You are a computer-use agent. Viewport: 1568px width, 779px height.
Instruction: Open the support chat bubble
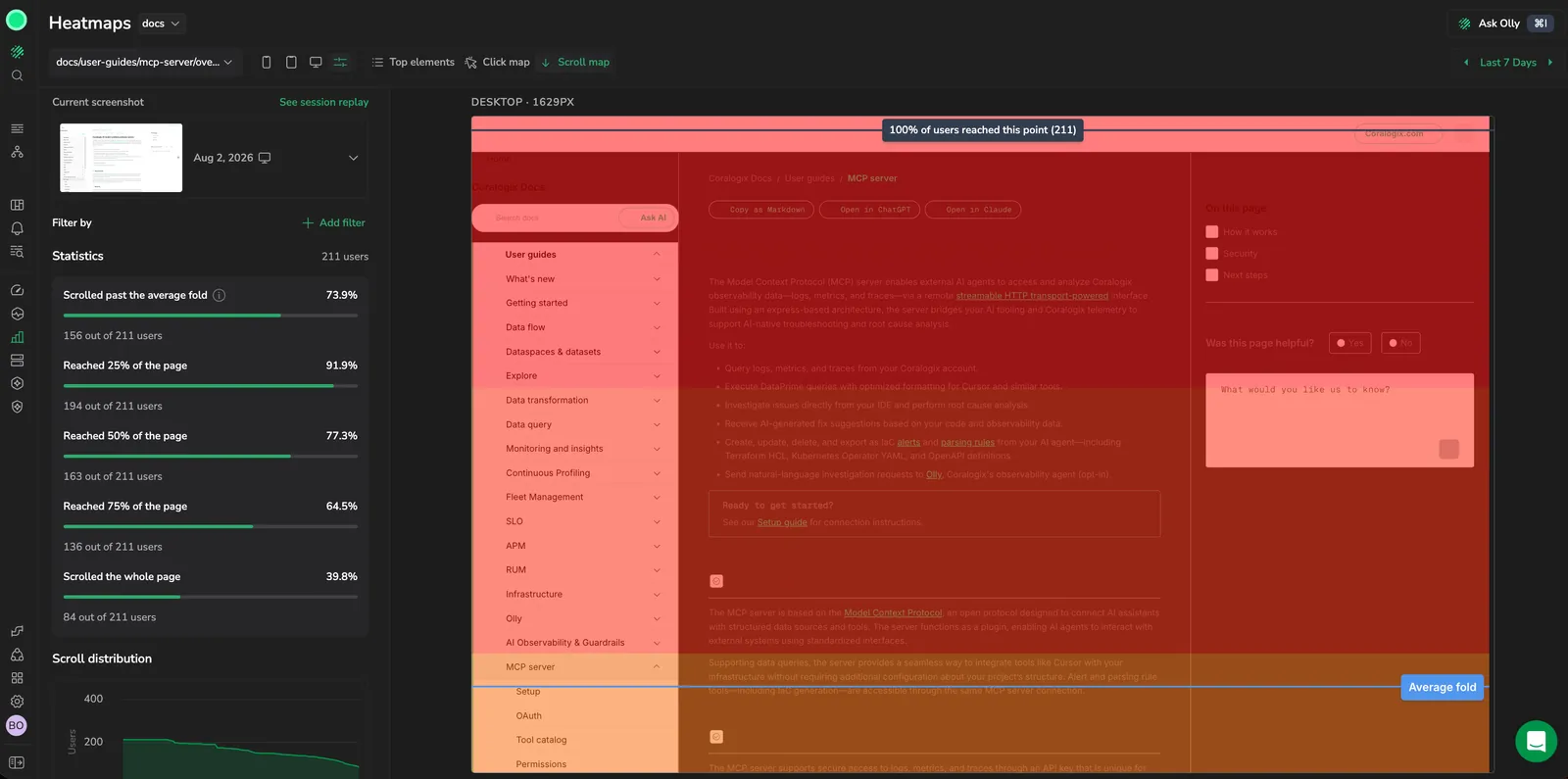click(1536, 741)
